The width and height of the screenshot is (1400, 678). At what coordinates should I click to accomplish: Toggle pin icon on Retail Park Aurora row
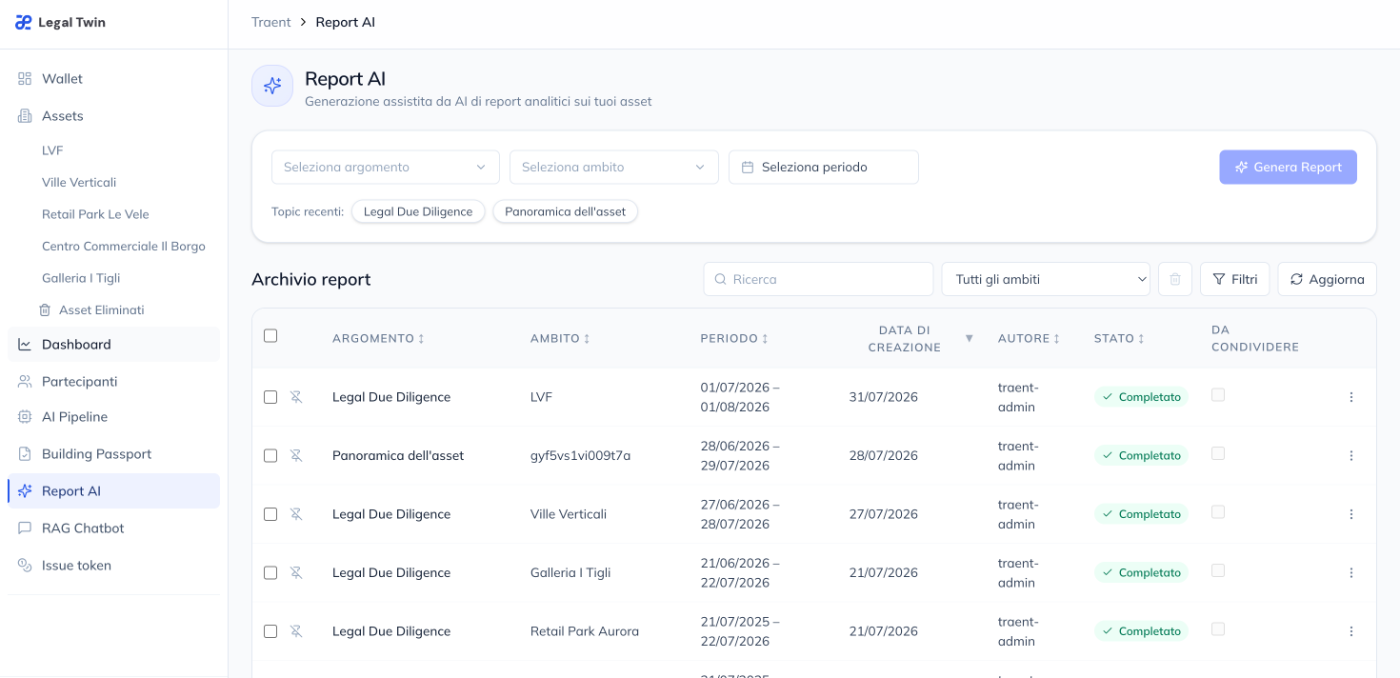point(296,631)
